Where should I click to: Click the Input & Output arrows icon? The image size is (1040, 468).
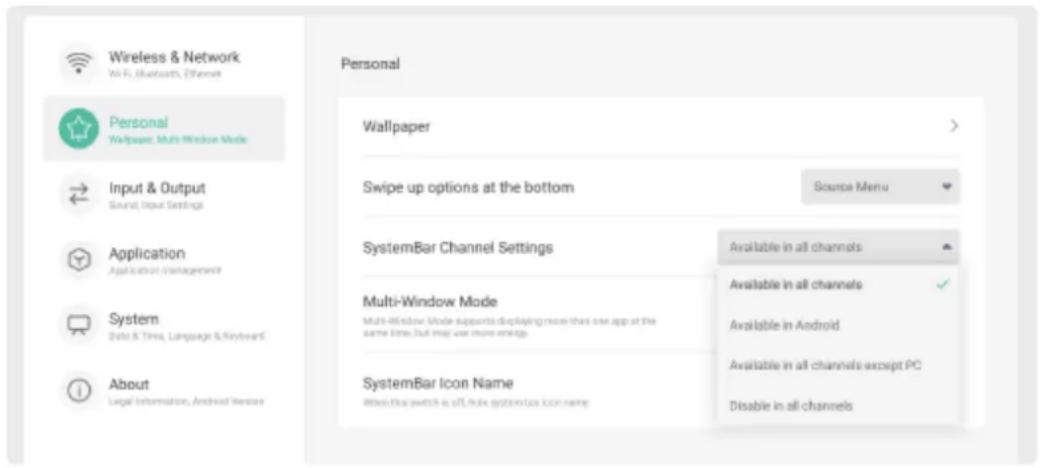[78, 194]
